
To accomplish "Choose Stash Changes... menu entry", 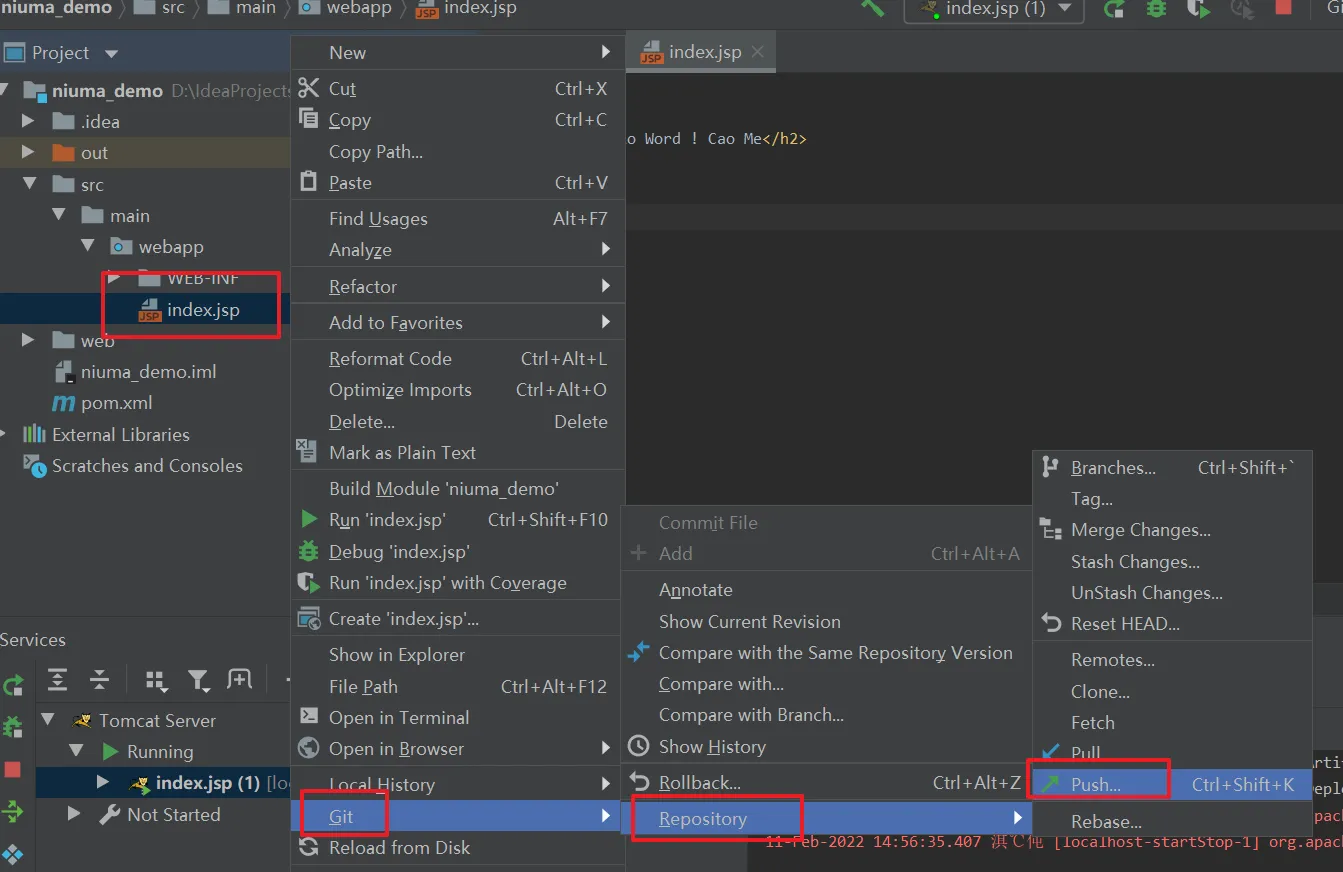I will 1172,561.
